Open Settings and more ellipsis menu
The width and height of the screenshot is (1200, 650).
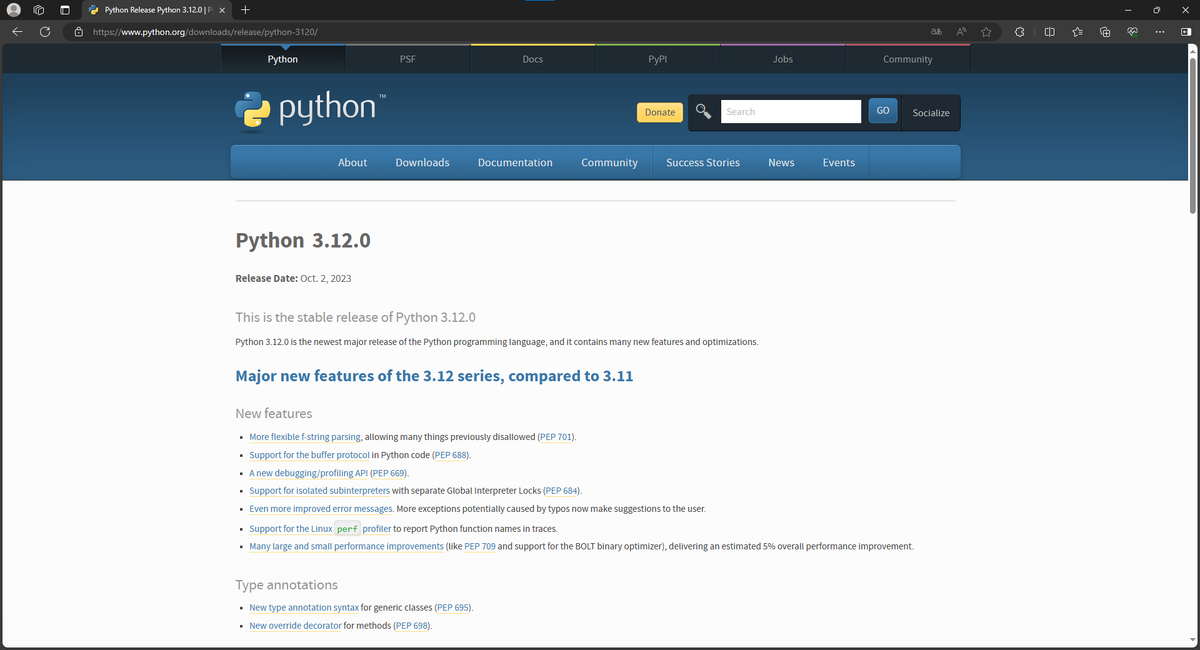[1160, 32]
